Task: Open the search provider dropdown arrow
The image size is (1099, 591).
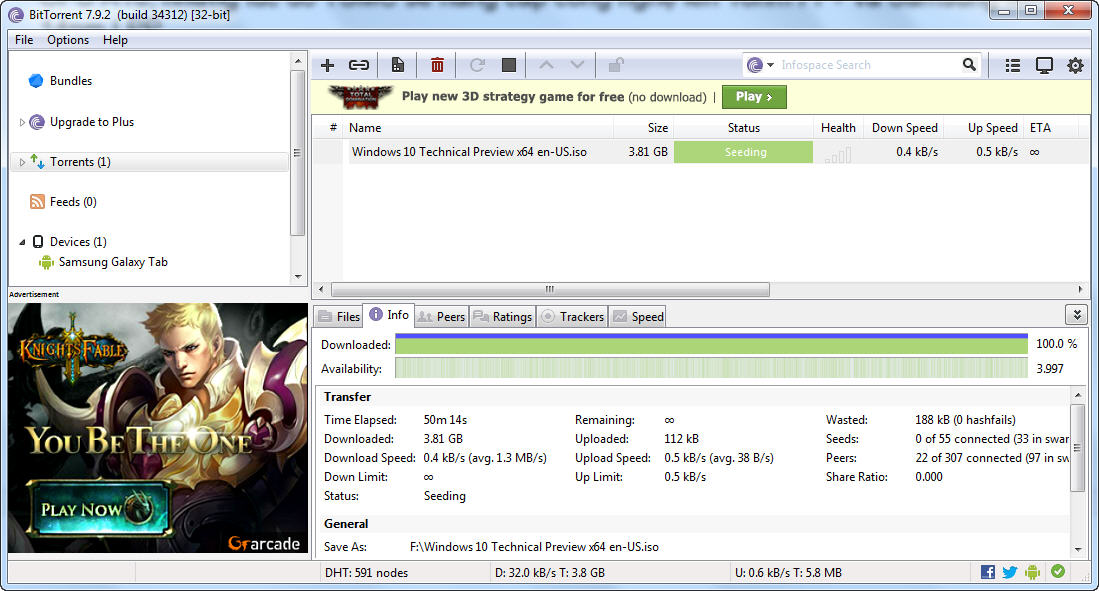Action: (x=770, y=65)
